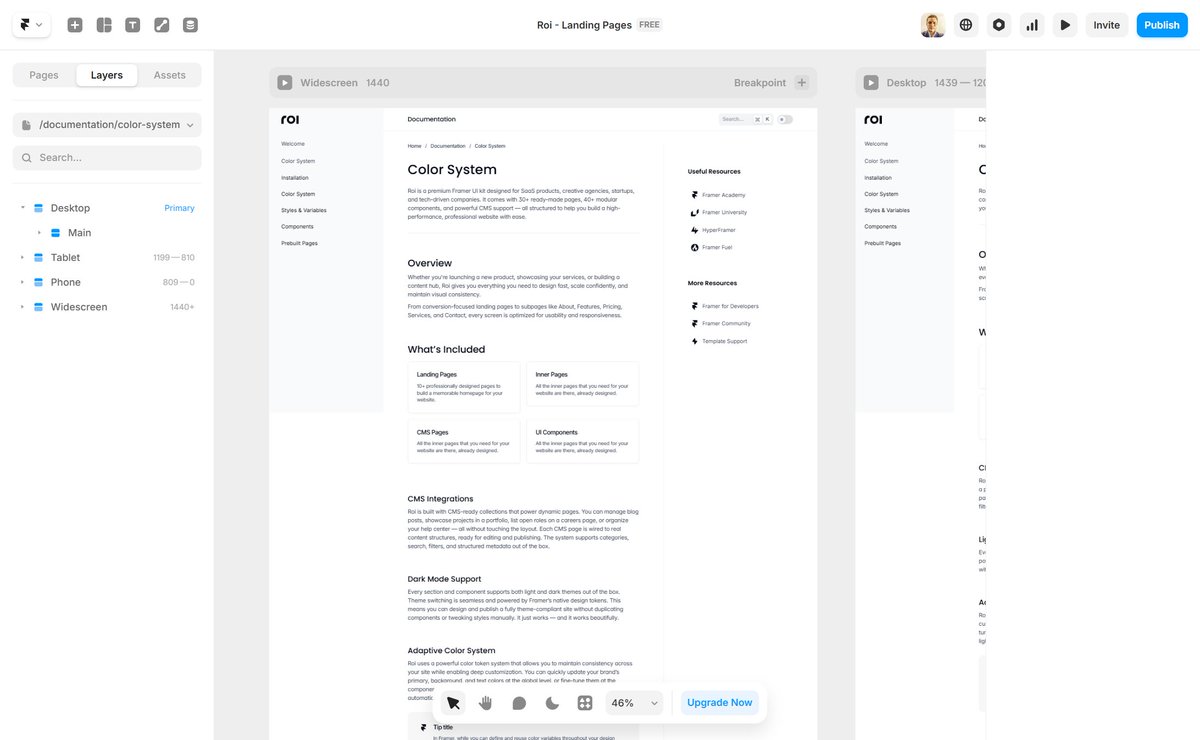Open the Layout tool in top toolbar
This screenshot has height=740, width=1200.
pyautogui.click(x=104, y=25)
